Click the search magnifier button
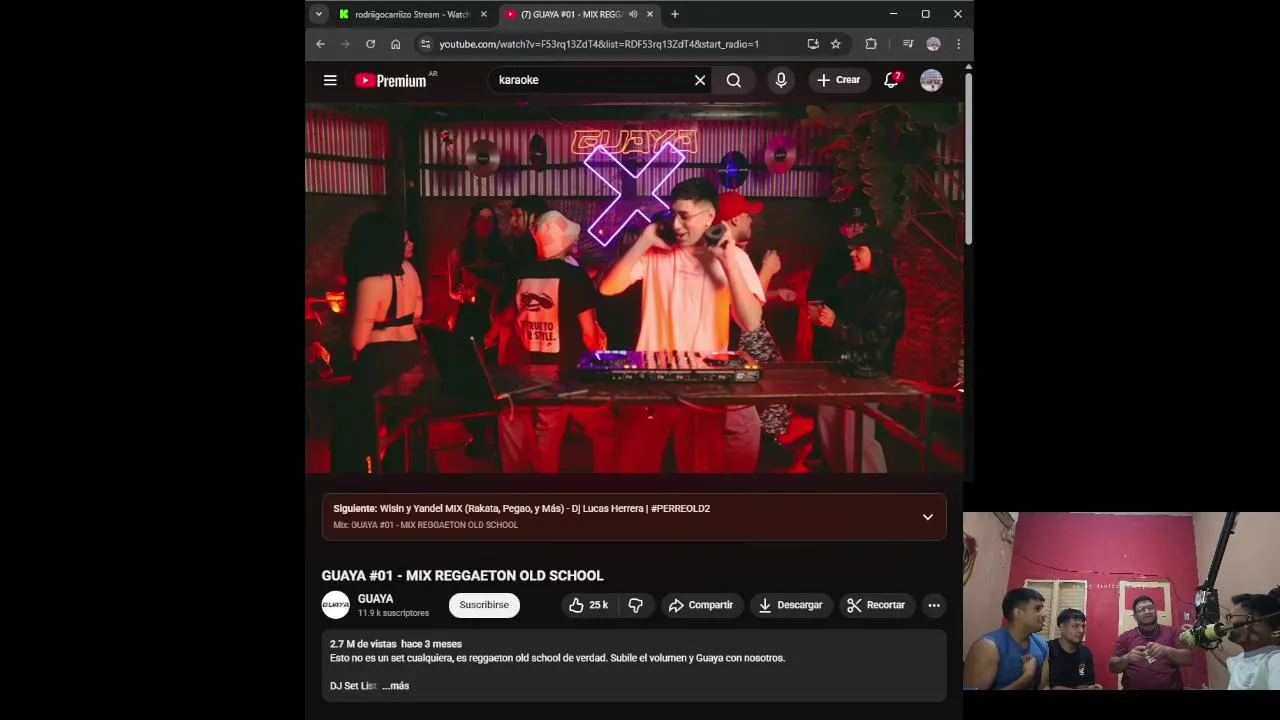The image size is (1280, 720). 734,80
